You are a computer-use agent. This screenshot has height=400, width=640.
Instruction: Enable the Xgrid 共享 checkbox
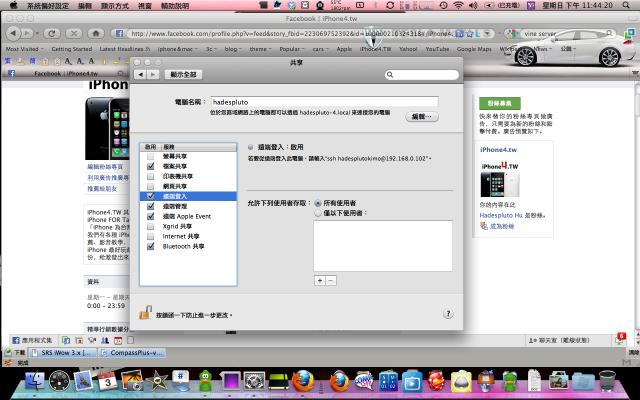click(x=150, y=226)
